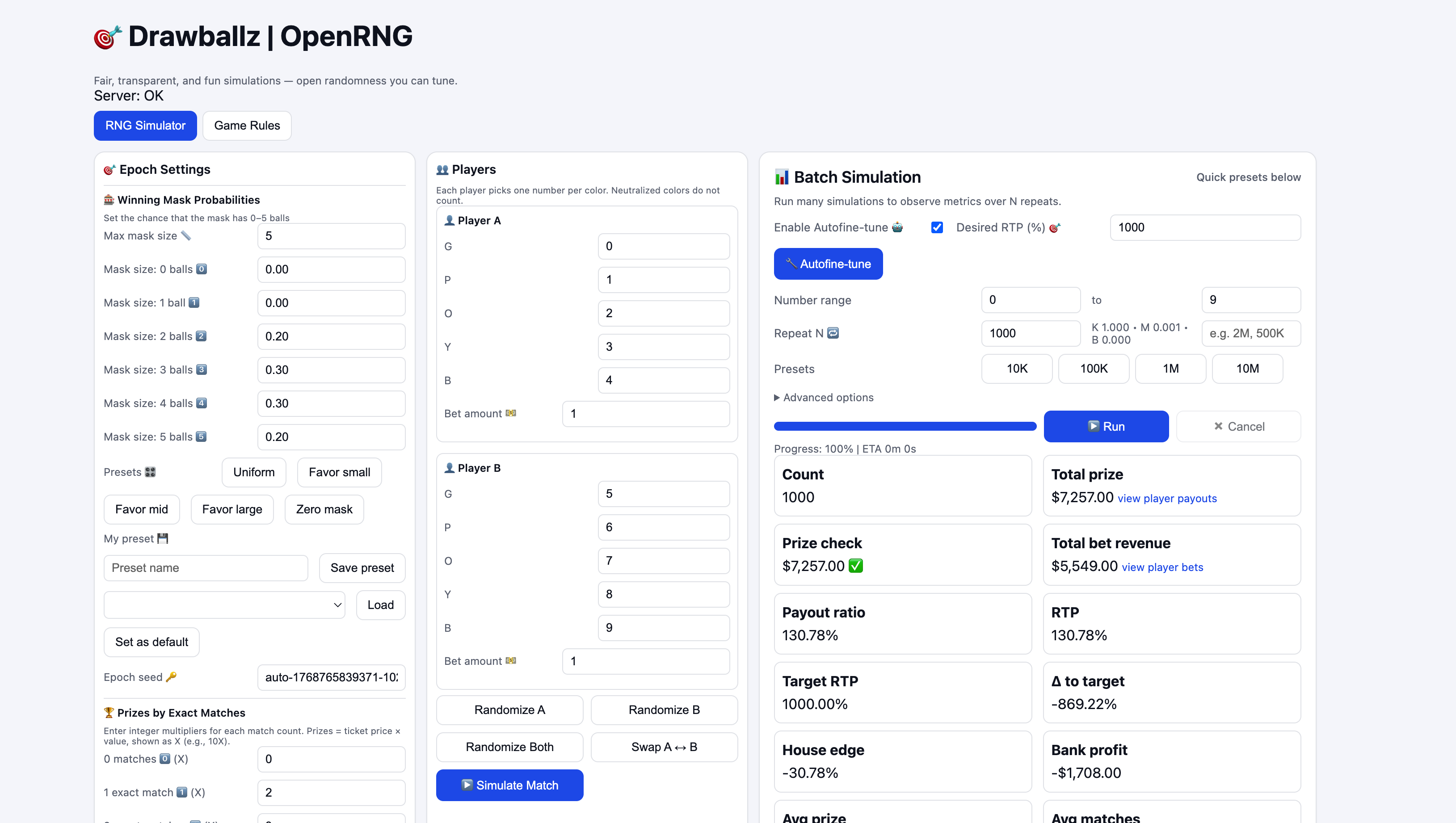The width and height of the screenshot is (1456, 823).
Task: Uncheck the Enable Autofine-tune checkbox
Action: coord(937,227)
